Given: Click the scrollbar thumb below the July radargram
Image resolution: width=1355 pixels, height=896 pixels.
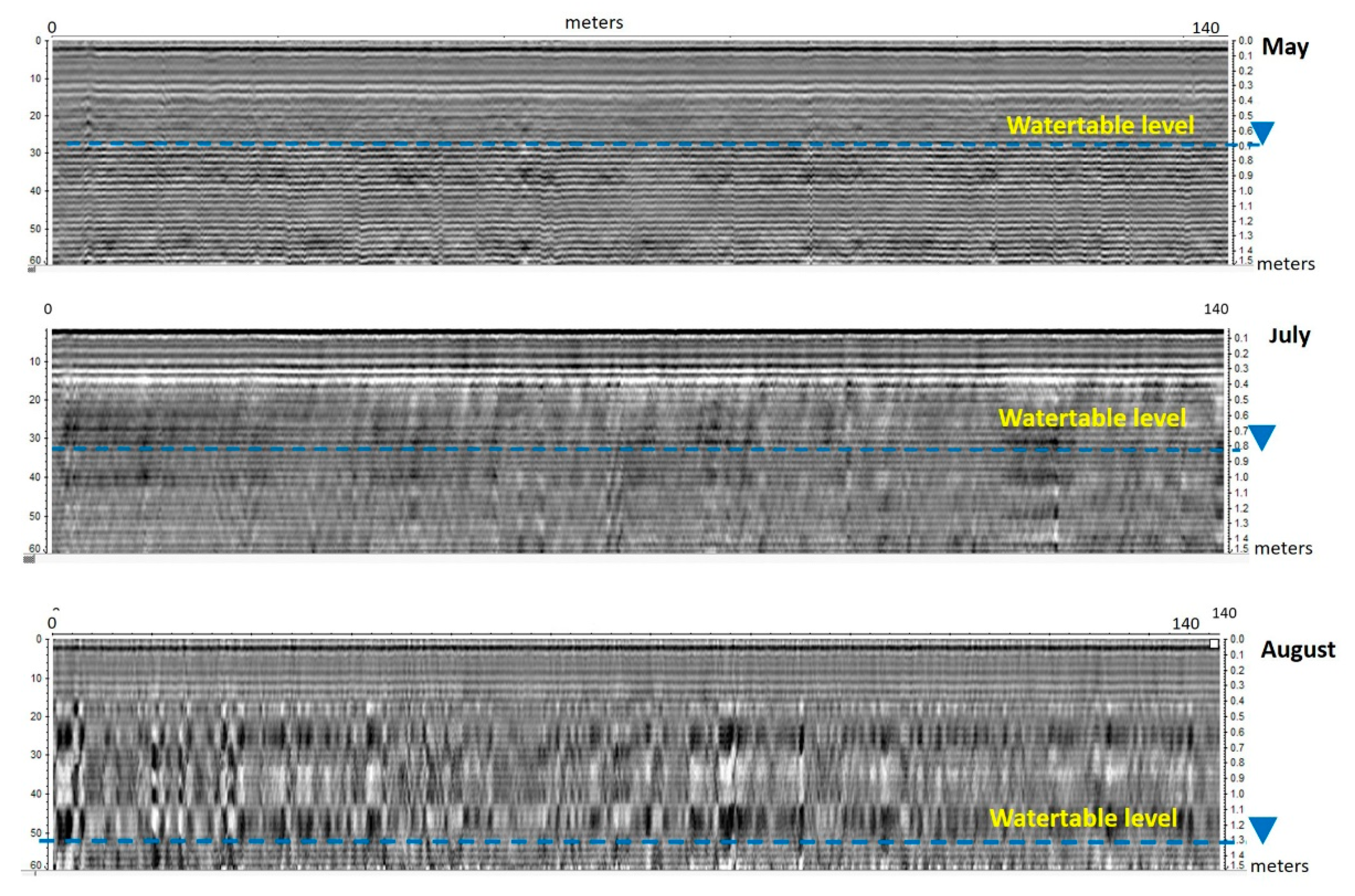Looking at the screenshot, I should (x=29, y=559).
